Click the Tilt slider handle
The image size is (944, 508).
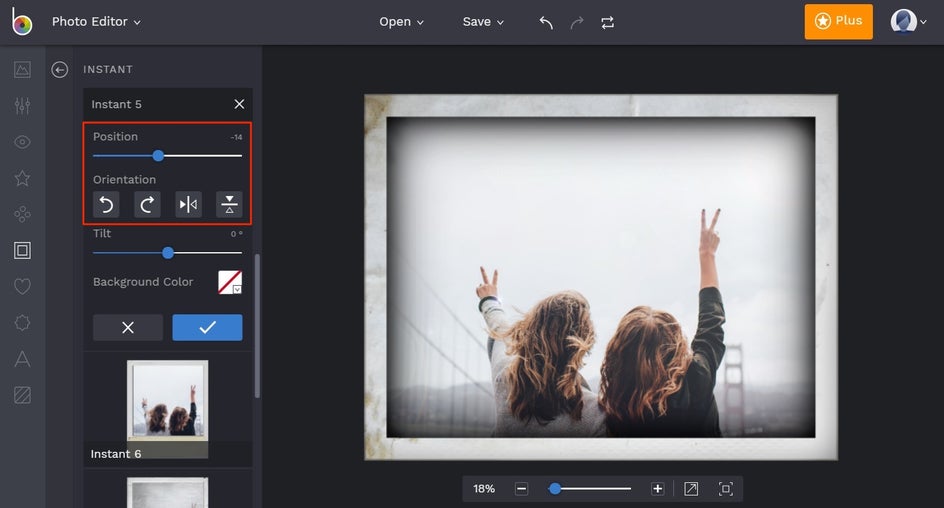point(168,253)
